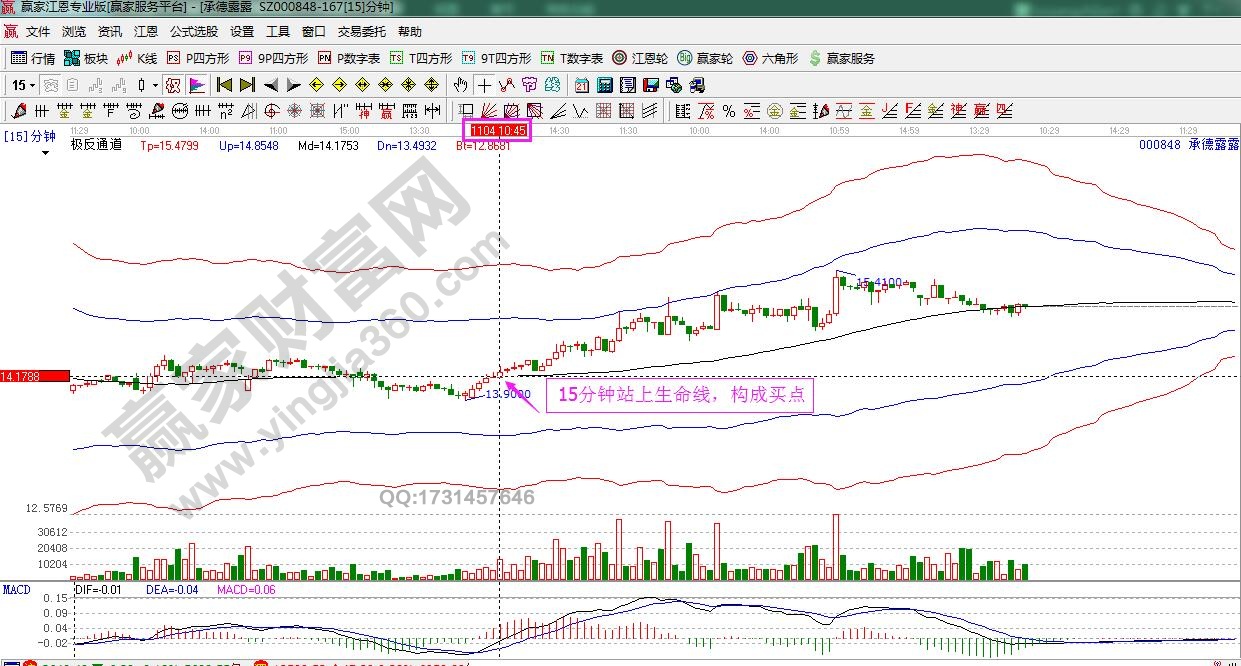Screen dimensions: 1241x666
Task: Open the 15-minute period dropdown
Action: click(22, 85)
